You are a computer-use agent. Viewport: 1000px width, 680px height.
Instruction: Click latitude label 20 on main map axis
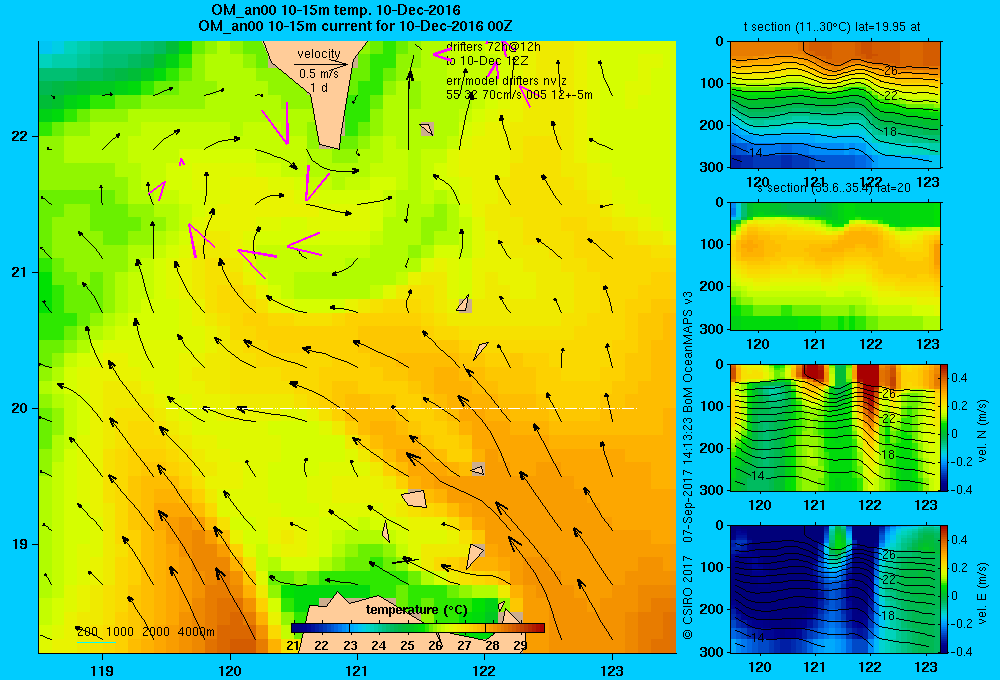click(20, 408)
